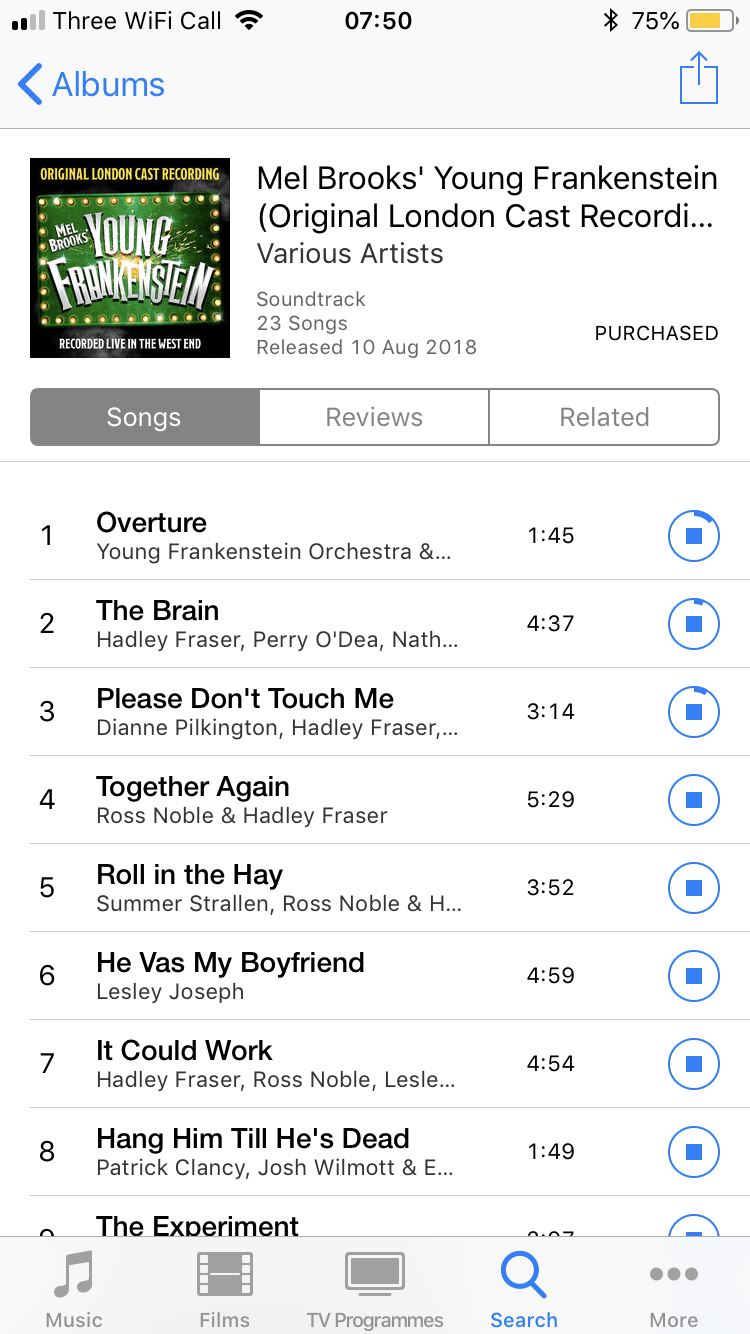The width and height of the screenshot is (750, 1334).
Task: Open the More tab in bottom bar
Action: tap(674, 1289)
